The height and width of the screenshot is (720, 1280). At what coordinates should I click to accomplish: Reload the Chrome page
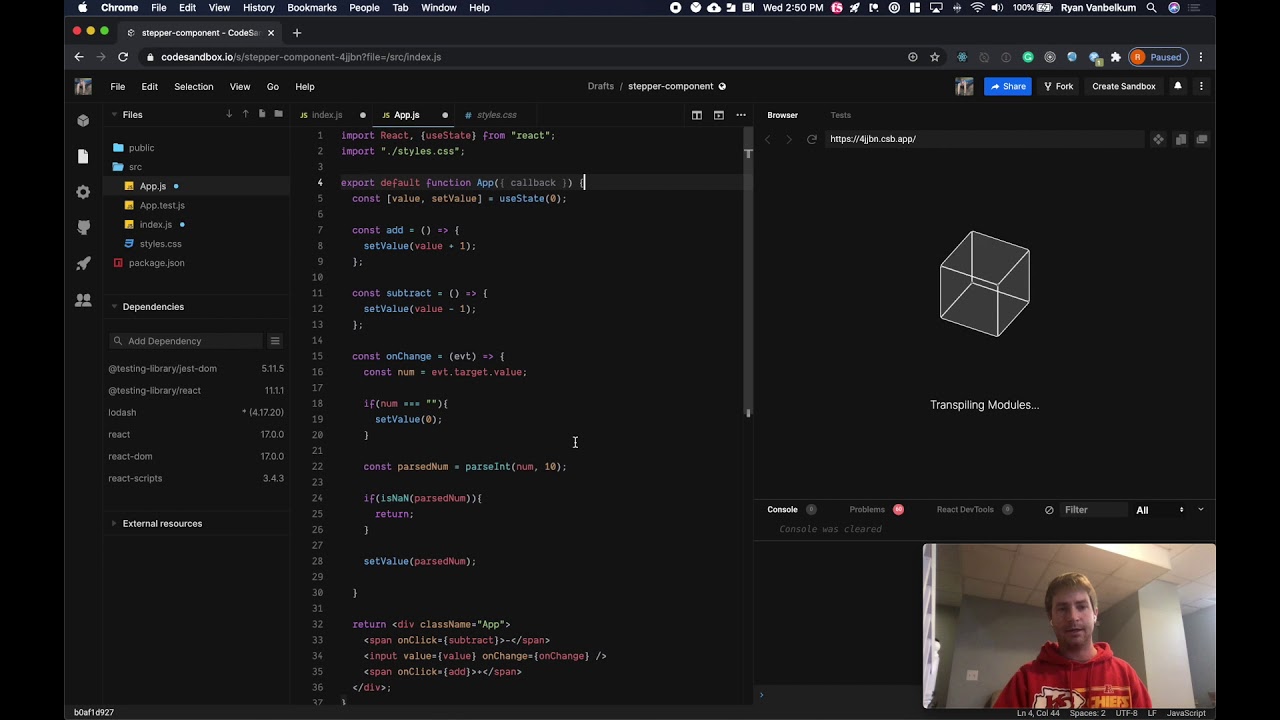tap(123, 57)
